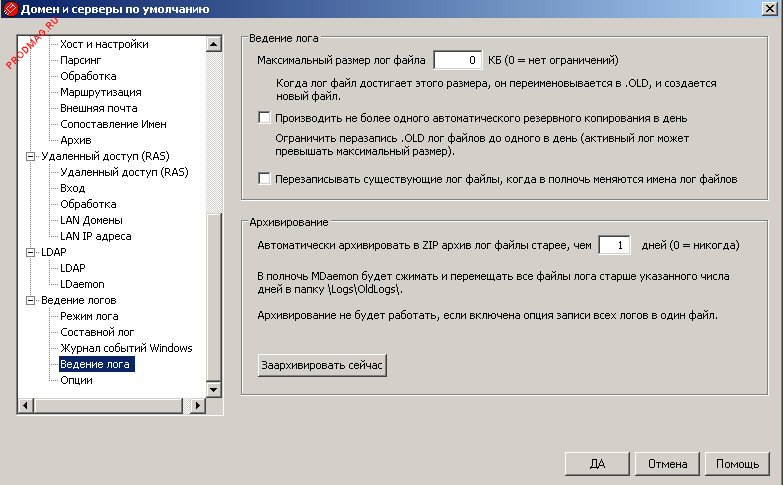Select Хост и настройки in the tree
This screenshot has width=784, height=485.
click(x=104, y=44)
